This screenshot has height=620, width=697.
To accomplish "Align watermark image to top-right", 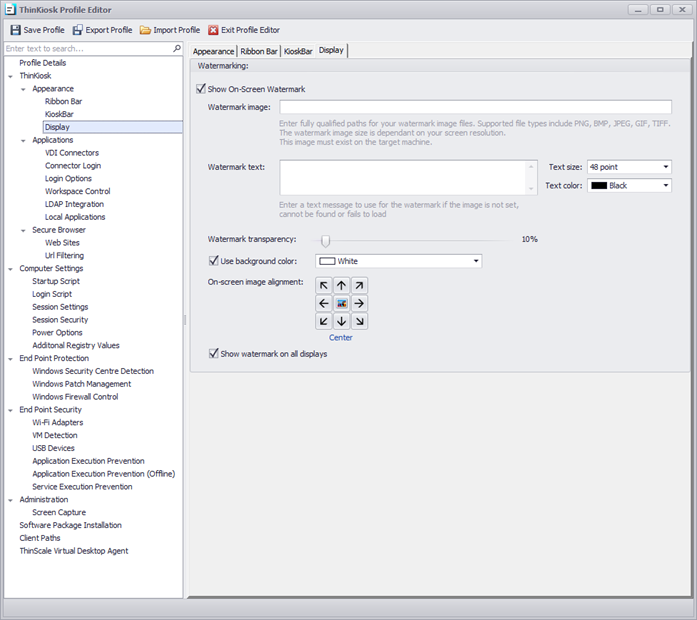I will 359,285.
